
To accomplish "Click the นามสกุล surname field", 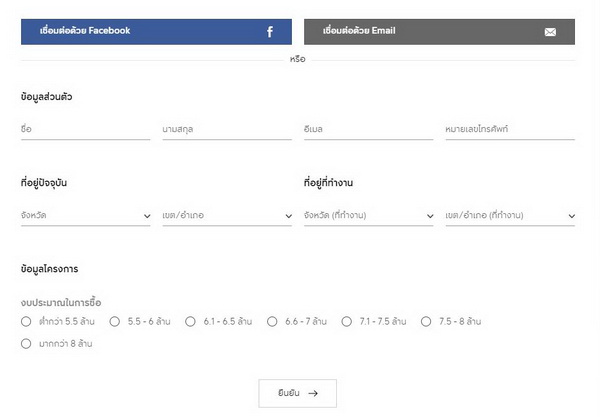I will pyautogui.click(x=226, y=129).
